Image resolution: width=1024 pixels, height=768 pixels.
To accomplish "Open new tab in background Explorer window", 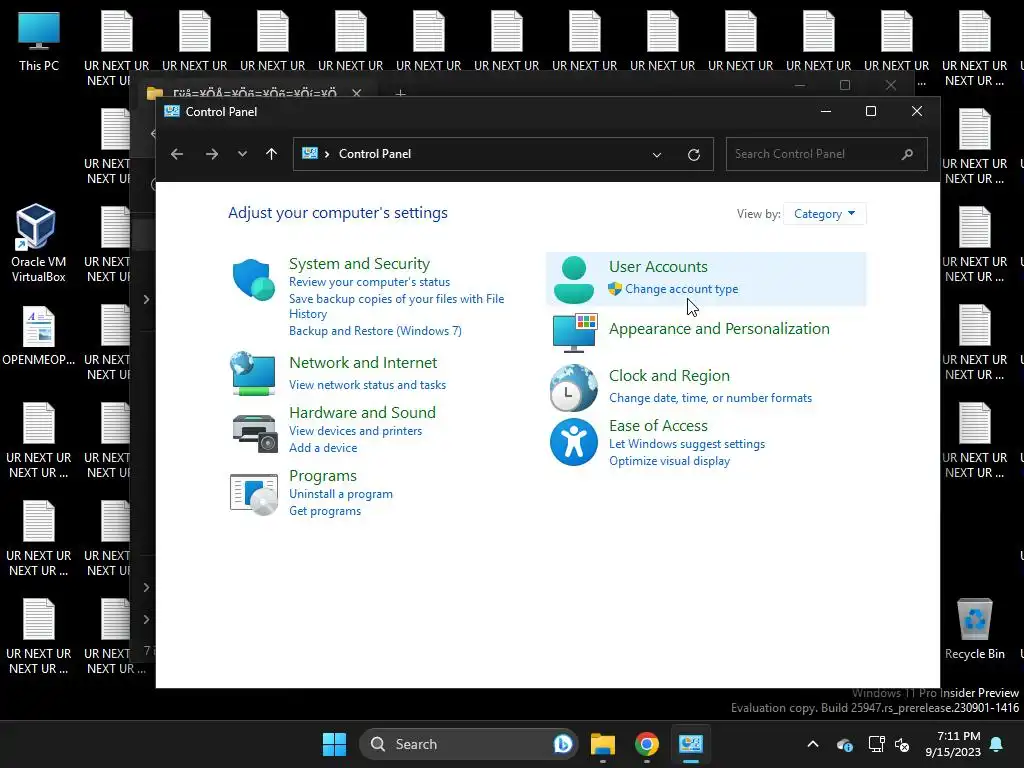I will coord(400,93).
